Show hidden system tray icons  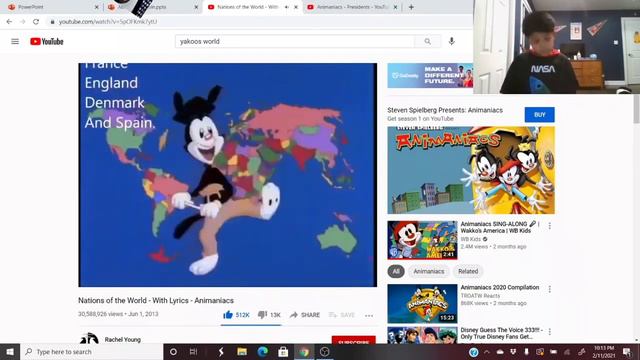pyautogui.click(x=487, y=352)
